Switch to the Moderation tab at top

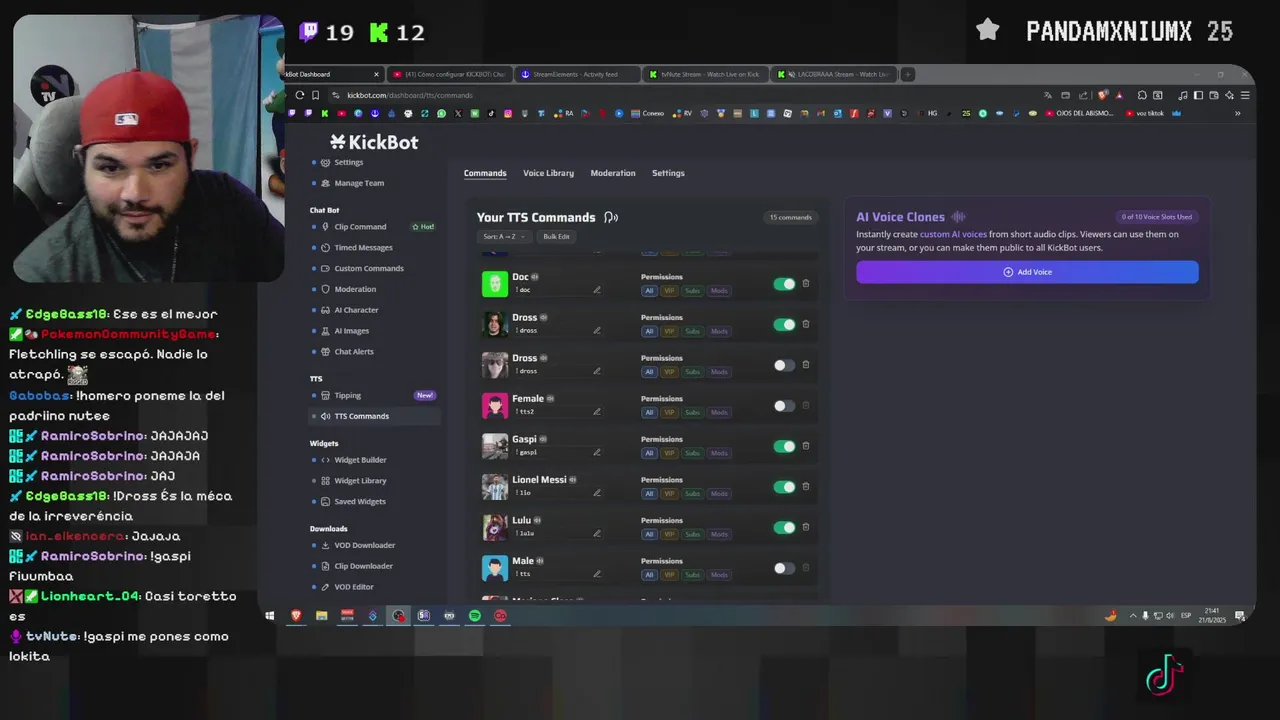click(613, 173)
